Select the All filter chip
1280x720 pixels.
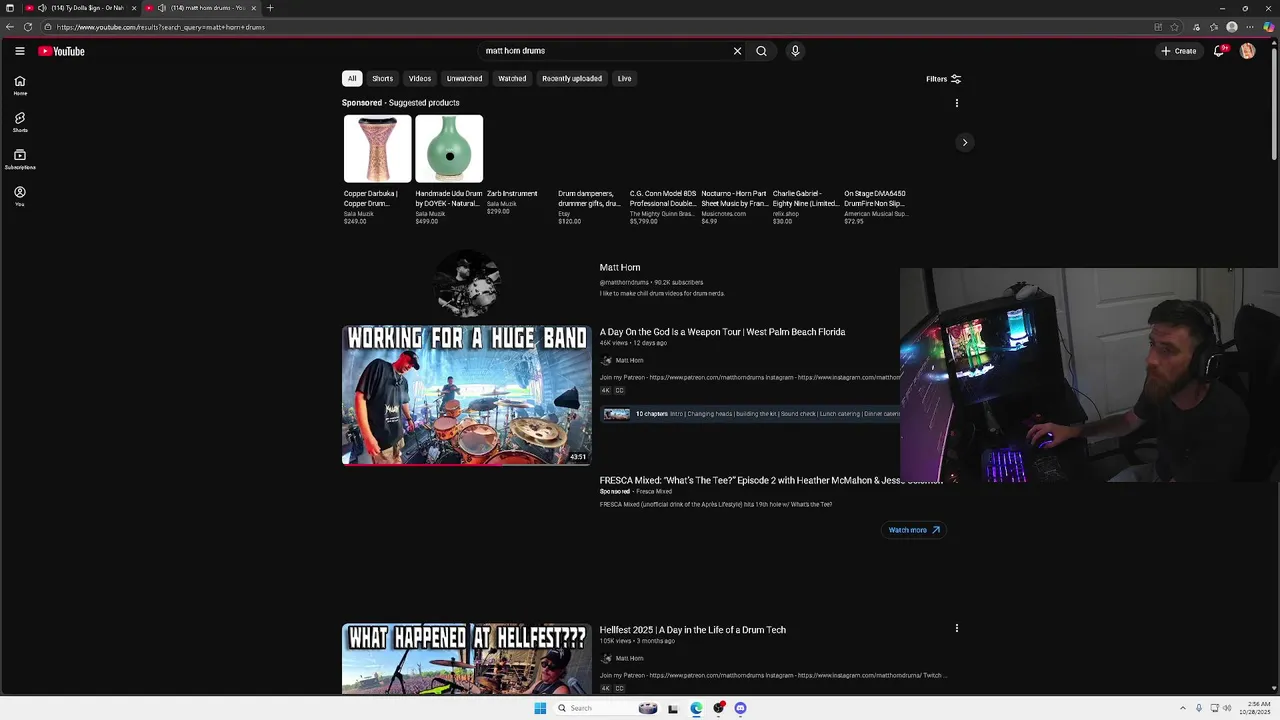coord(352,79)
